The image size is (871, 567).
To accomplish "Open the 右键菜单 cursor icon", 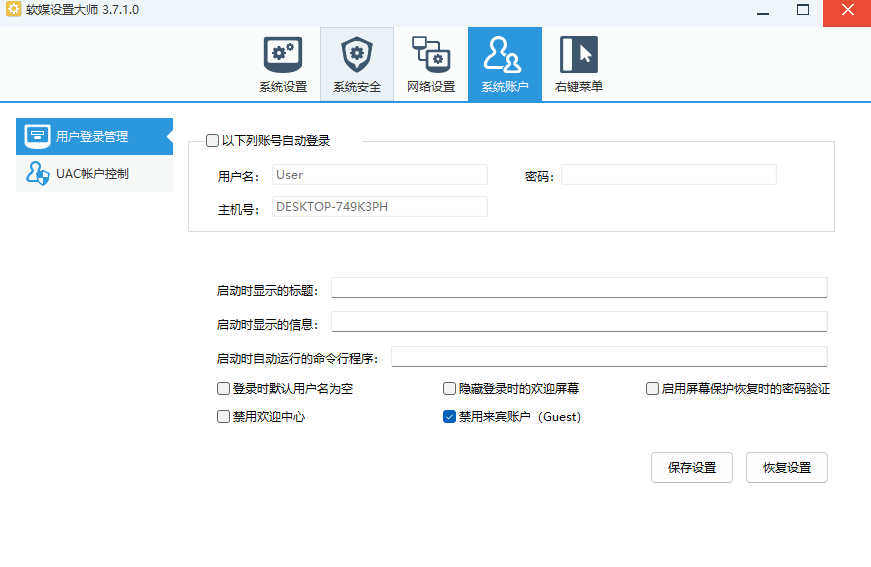I will pyautogui.click(x=579, y=64).
